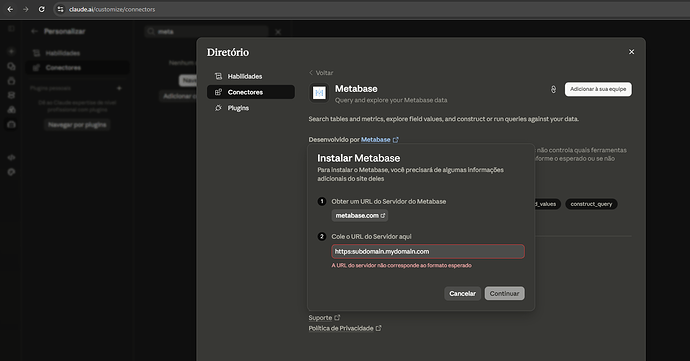This screenshot has width=690, height=361.
Task: Open Habilidades in the Diretório sidebar
Action: (x=251, y=76)
